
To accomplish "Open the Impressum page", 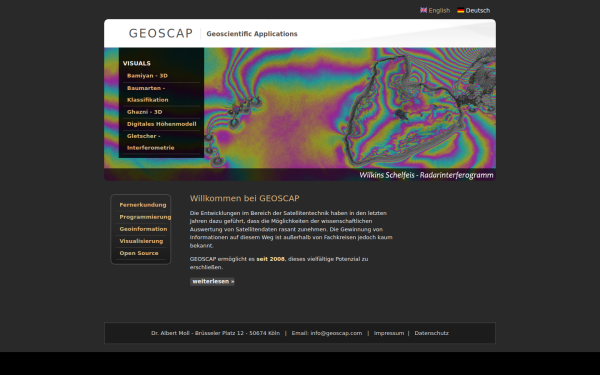I will pyautogui.click(x=389, y=333).
